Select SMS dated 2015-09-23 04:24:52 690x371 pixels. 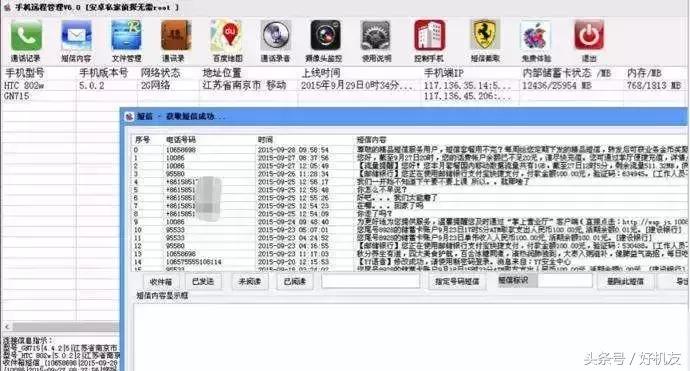(x=409, y=238)
